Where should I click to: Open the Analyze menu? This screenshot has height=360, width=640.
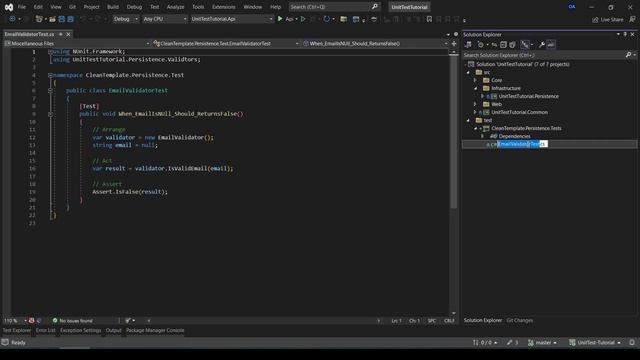coord(175,7)
